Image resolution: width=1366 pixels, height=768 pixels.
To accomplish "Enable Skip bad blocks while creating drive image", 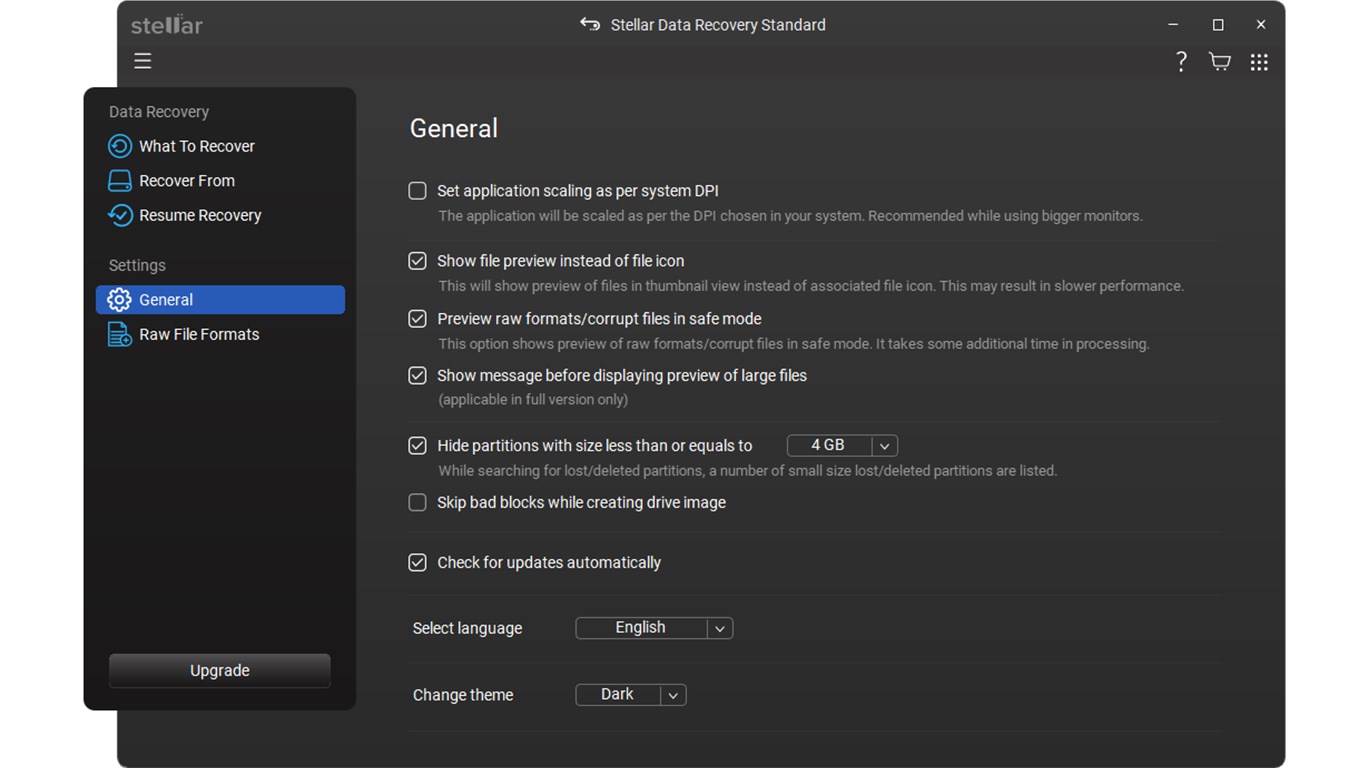I will pyautogui.click(x=418, y=503).
